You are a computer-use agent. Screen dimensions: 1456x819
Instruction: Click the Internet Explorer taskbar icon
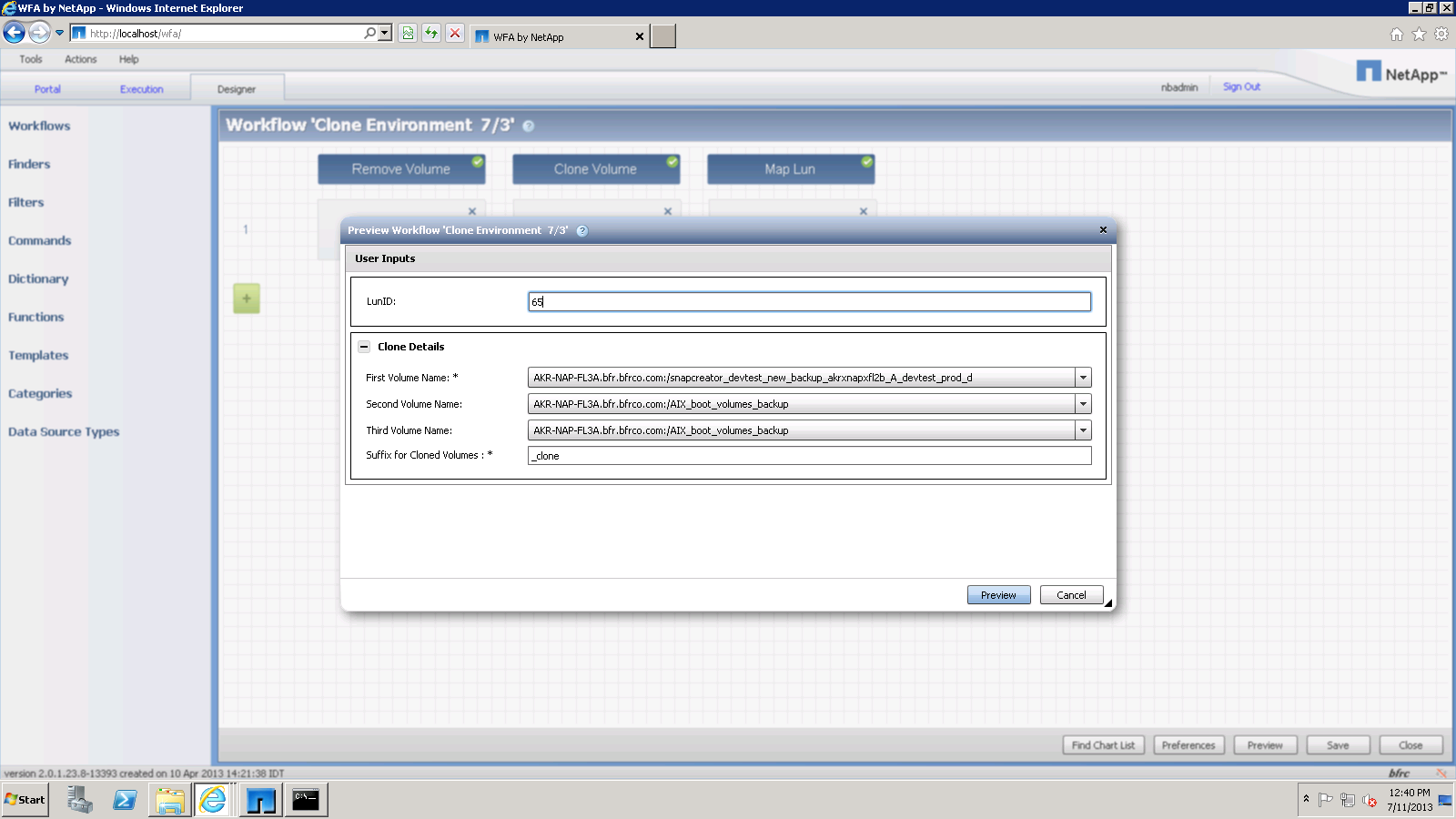pos(214,800)
